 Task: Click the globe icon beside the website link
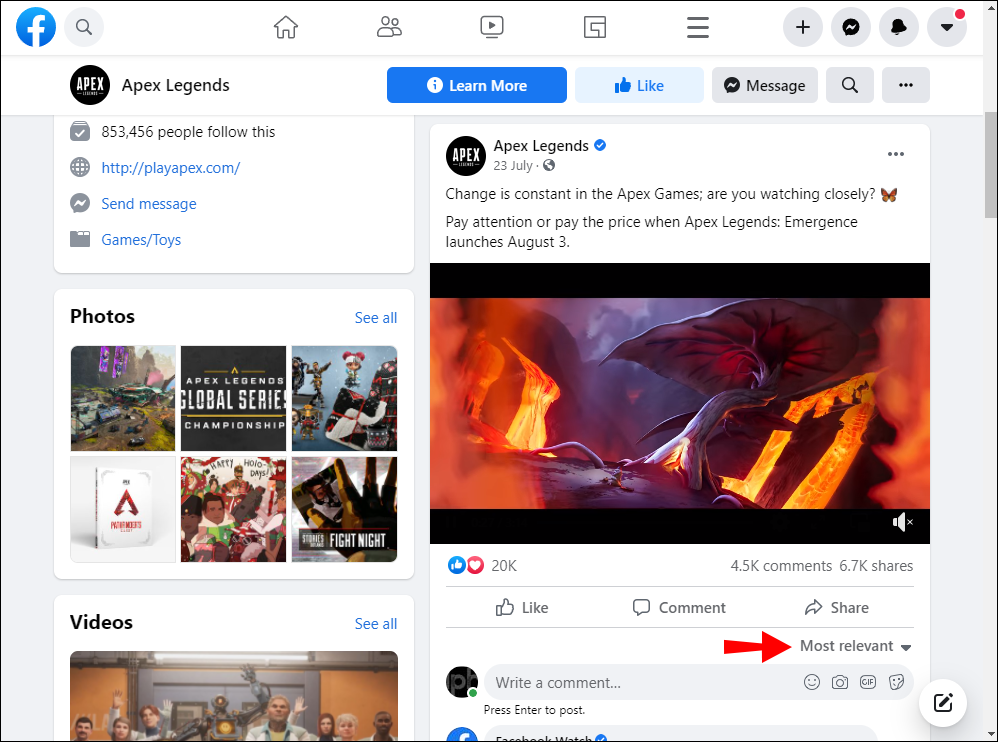click(80, 167)
